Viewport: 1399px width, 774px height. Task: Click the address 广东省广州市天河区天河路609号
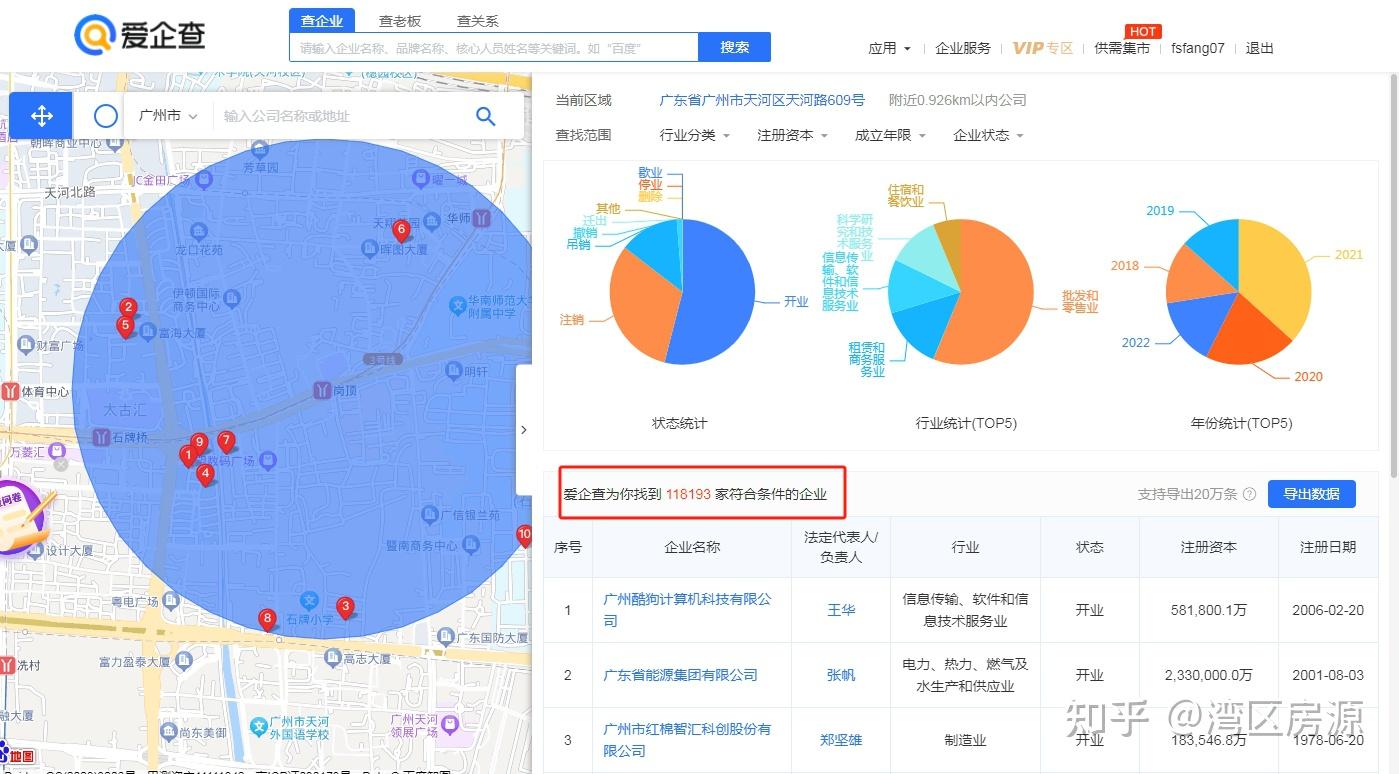(762, 100)
